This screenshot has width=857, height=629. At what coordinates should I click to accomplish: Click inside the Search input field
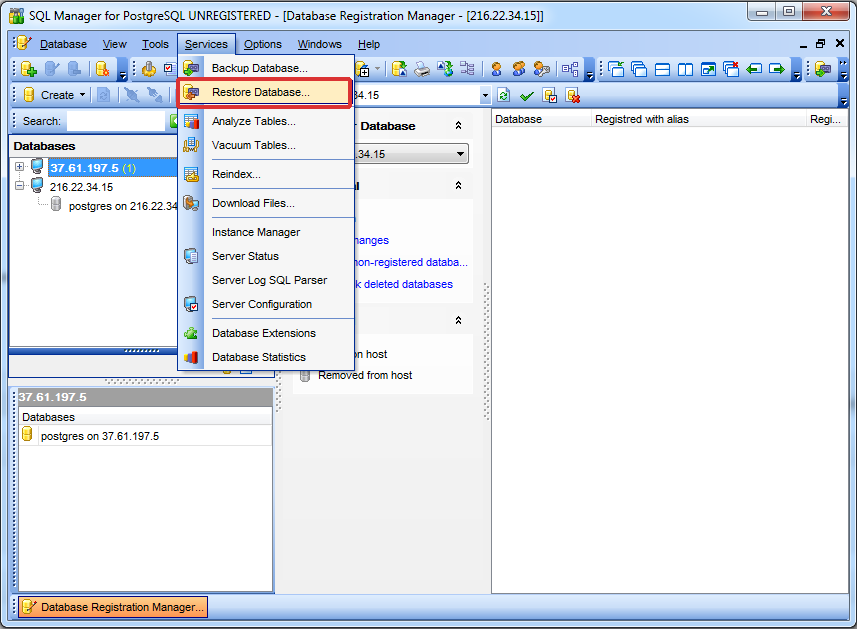coord(115,121)
